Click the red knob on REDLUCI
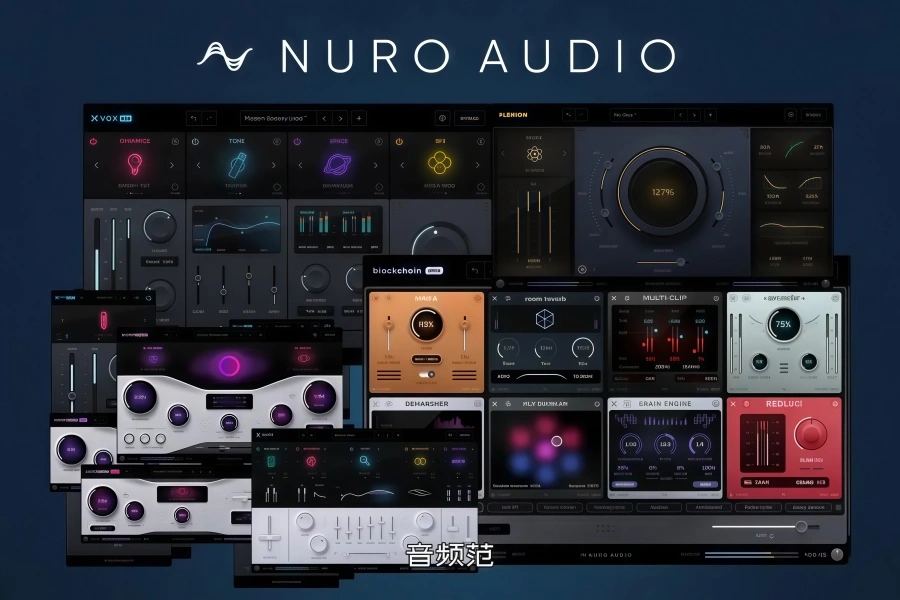The width and height of the screenshot is (900, 600). tap(810, 435)
